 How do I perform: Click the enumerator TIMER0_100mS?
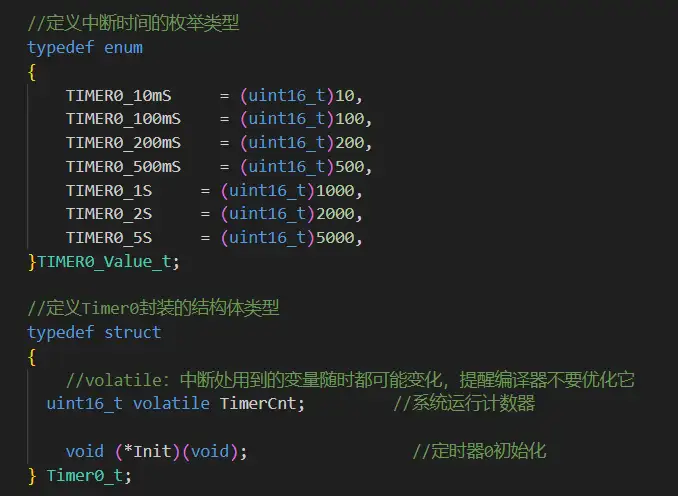123,119
